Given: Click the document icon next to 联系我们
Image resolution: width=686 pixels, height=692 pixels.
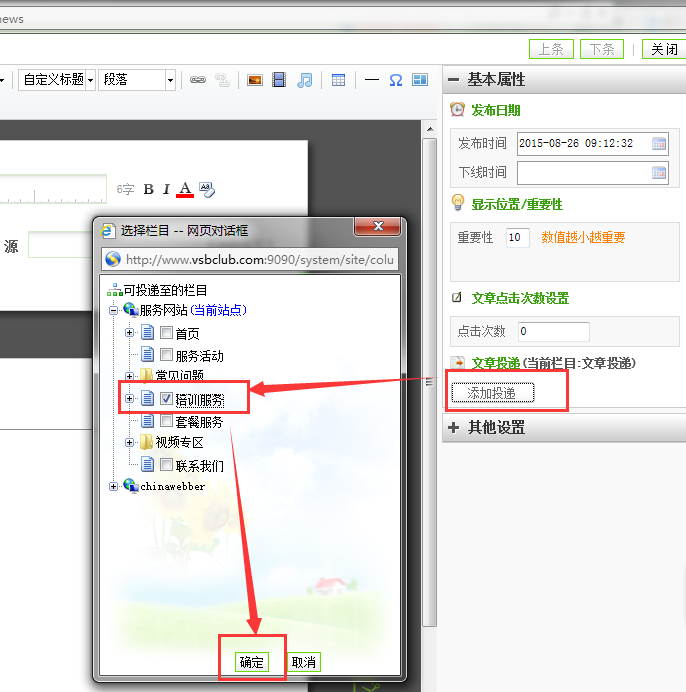Looking at the screenshot, I should pyautogui.click(x=147, y=464).
